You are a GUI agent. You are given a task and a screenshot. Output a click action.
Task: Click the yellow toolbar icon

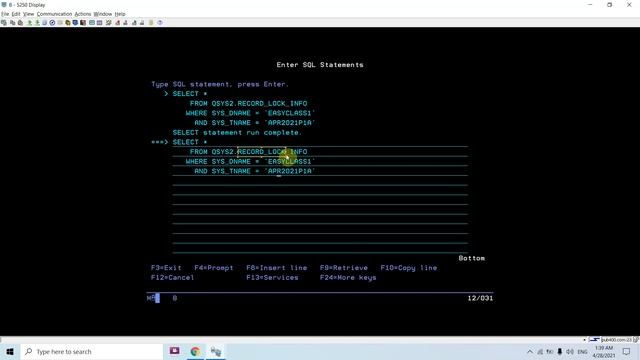[68, 23]
